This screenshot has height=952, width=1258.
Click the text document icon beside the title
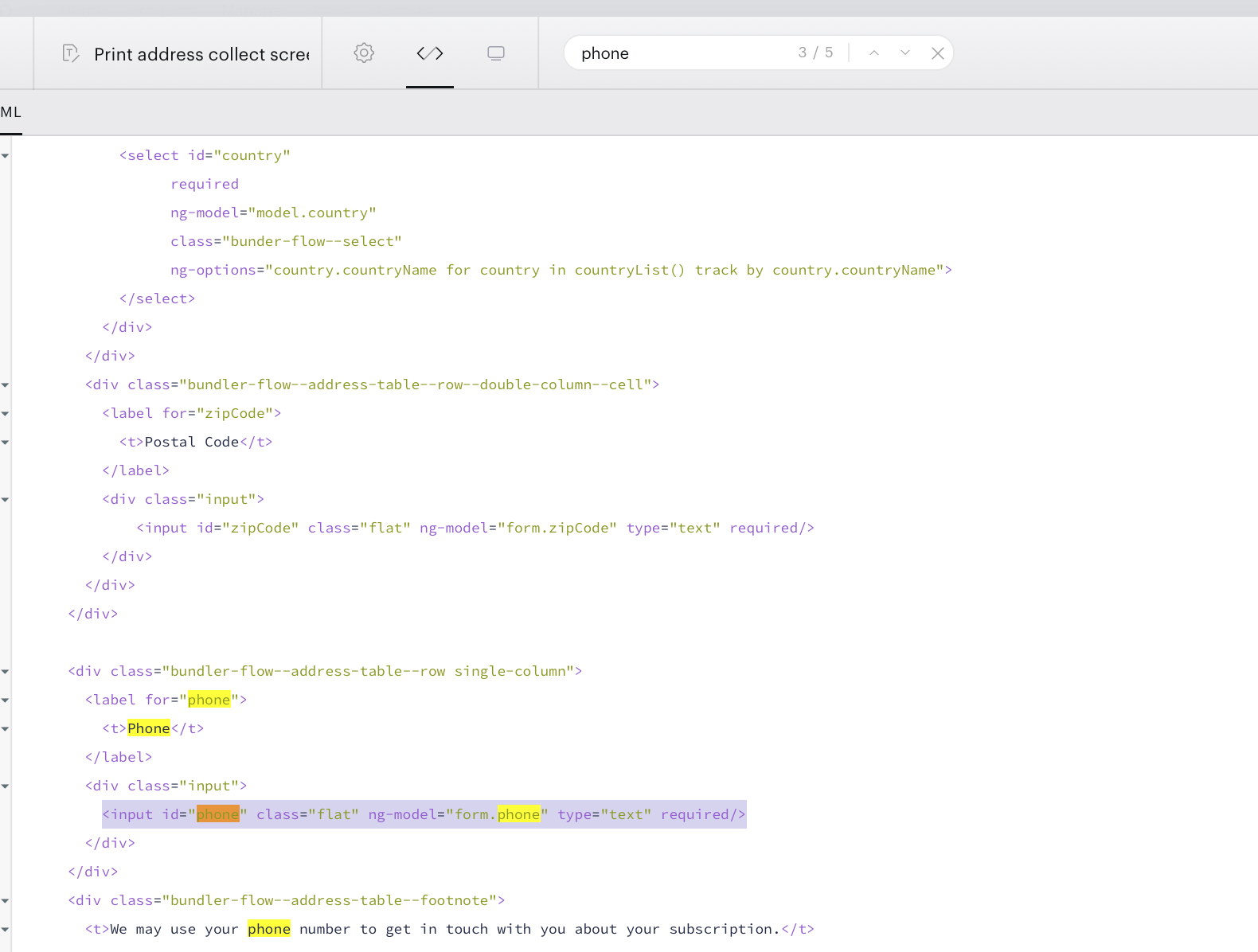click(71, 53)
